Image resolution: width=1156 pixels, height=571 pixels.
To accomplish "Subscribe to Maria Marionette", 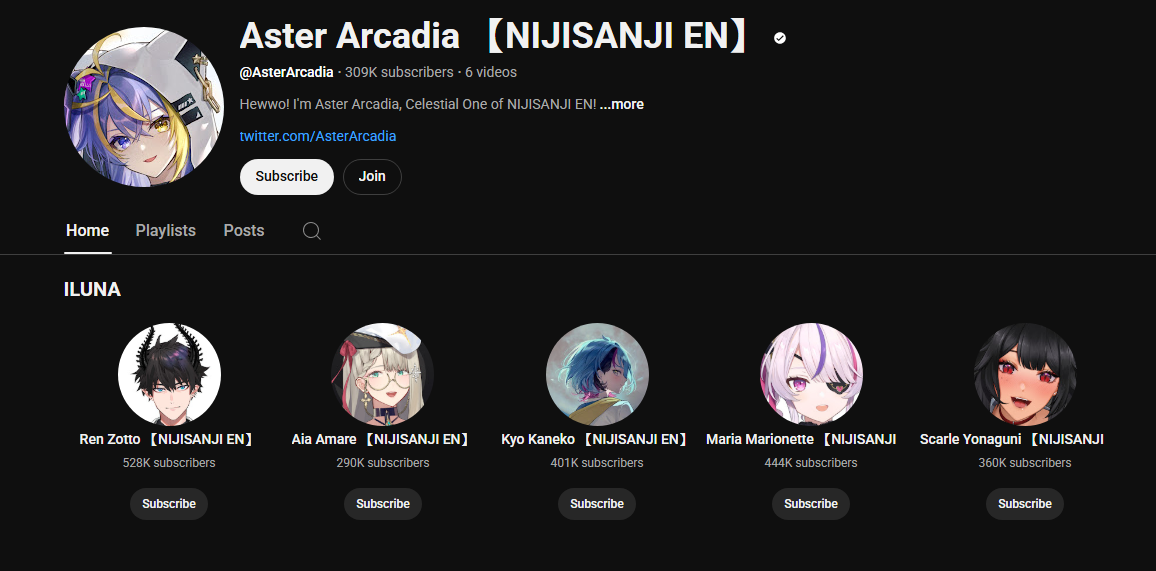I will click(x=811, y=504).
